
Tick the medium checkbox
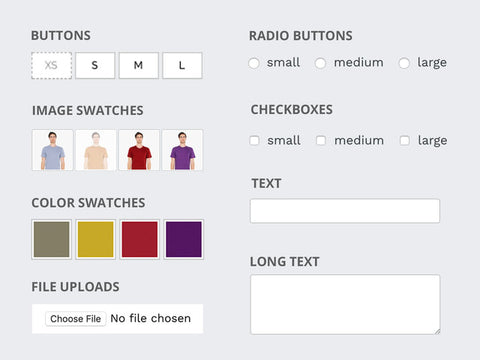coord(321,140)
